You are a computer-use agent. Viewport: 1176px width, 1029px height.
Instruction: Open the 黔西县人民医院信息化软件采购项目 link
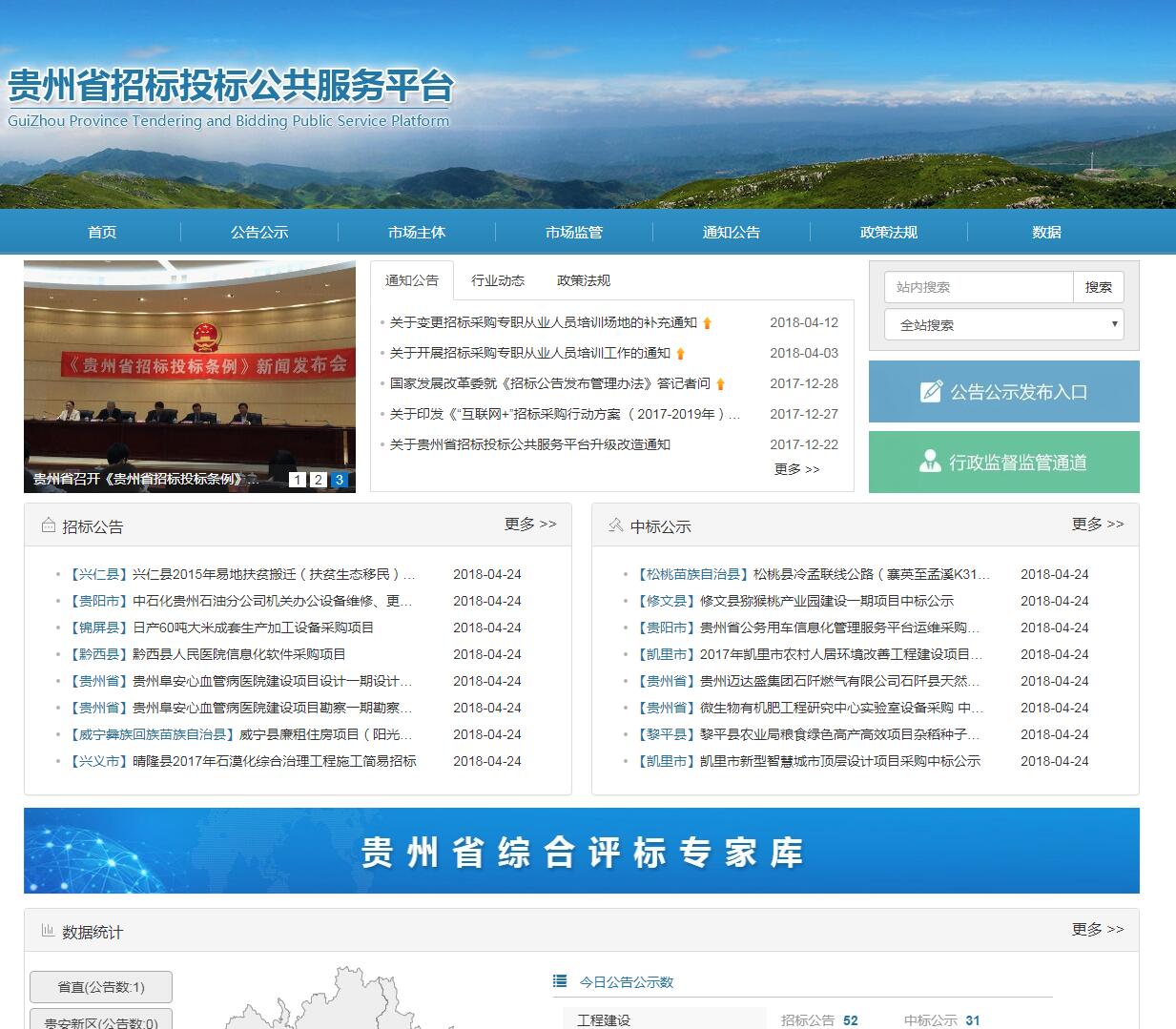[x=238, y=654]
